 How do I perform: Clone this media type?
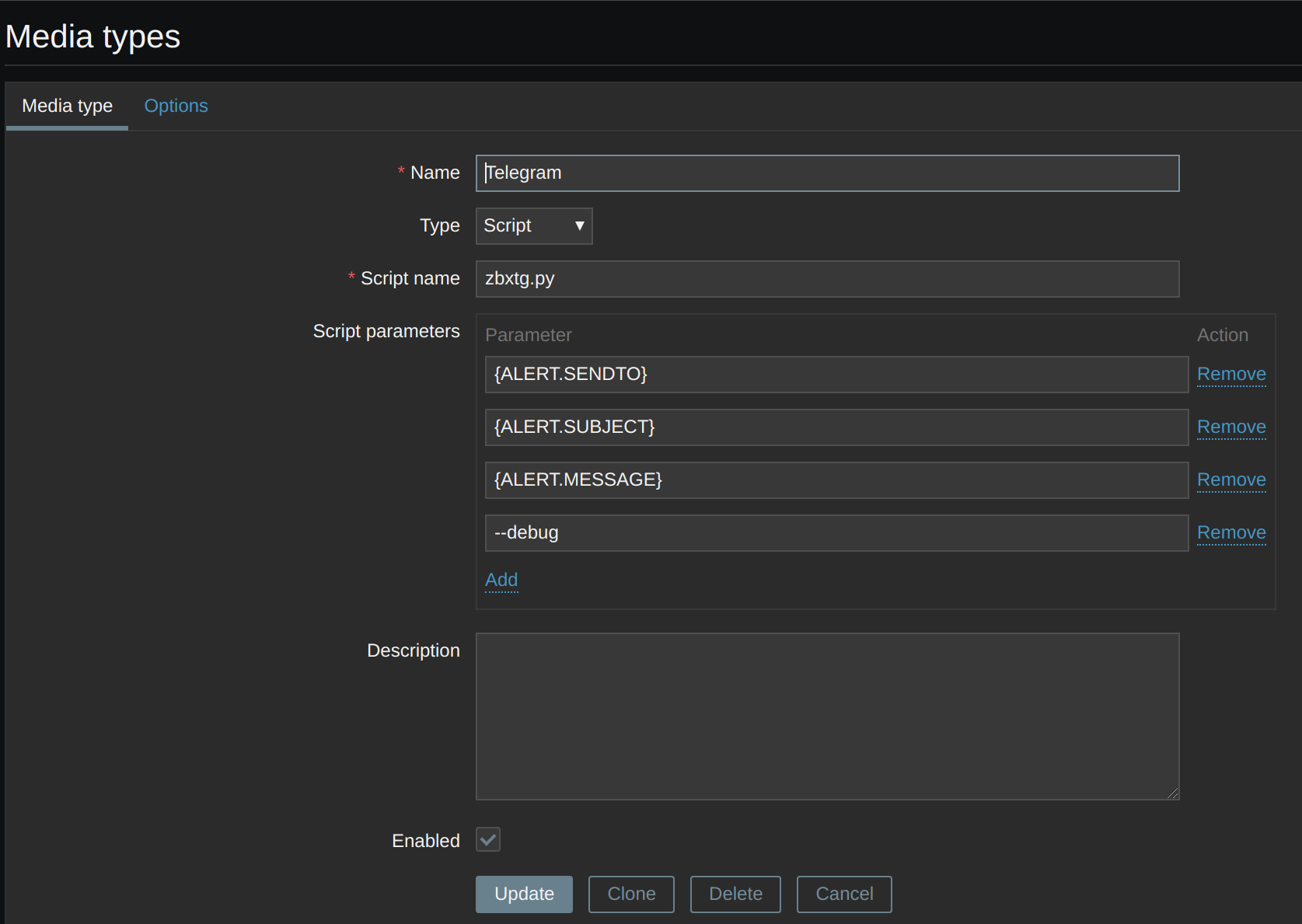click(631, 894)
